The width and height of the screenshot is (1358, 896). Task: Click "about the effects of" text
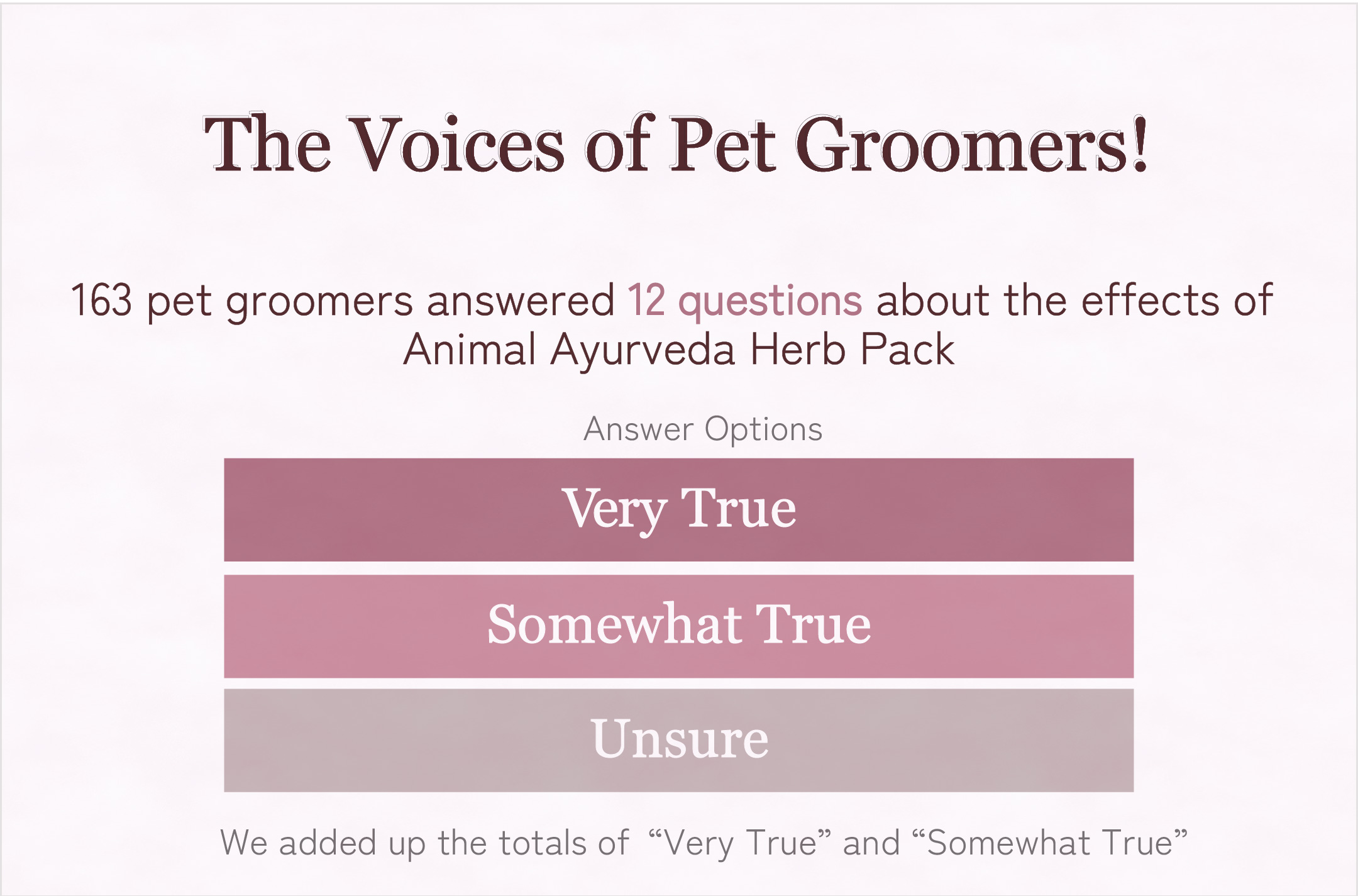click(1074, 300)
